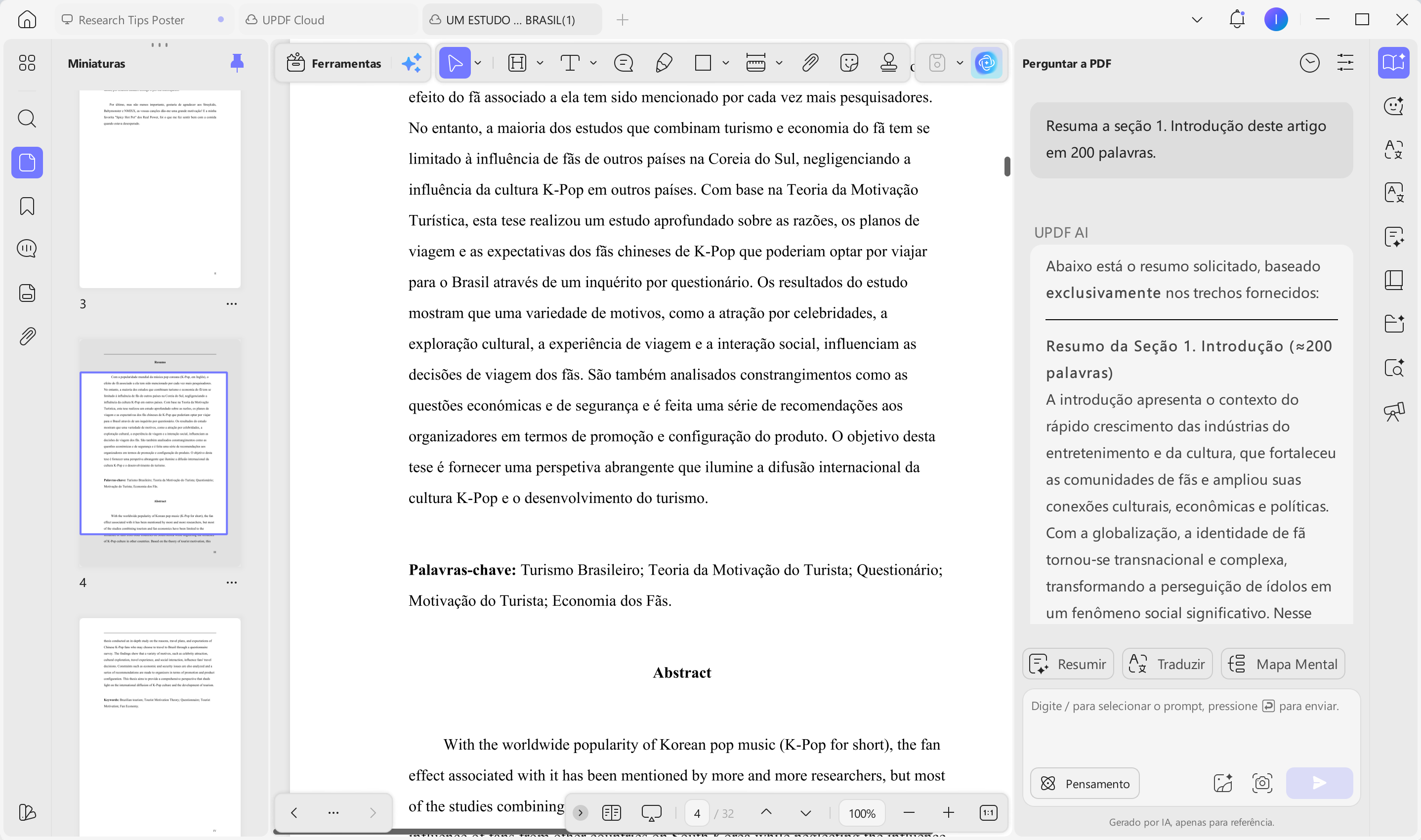This screenshot has width=1421, height=840.
Task: Open page 4 options three-dot menu
Action: click(x=231, y=583)
